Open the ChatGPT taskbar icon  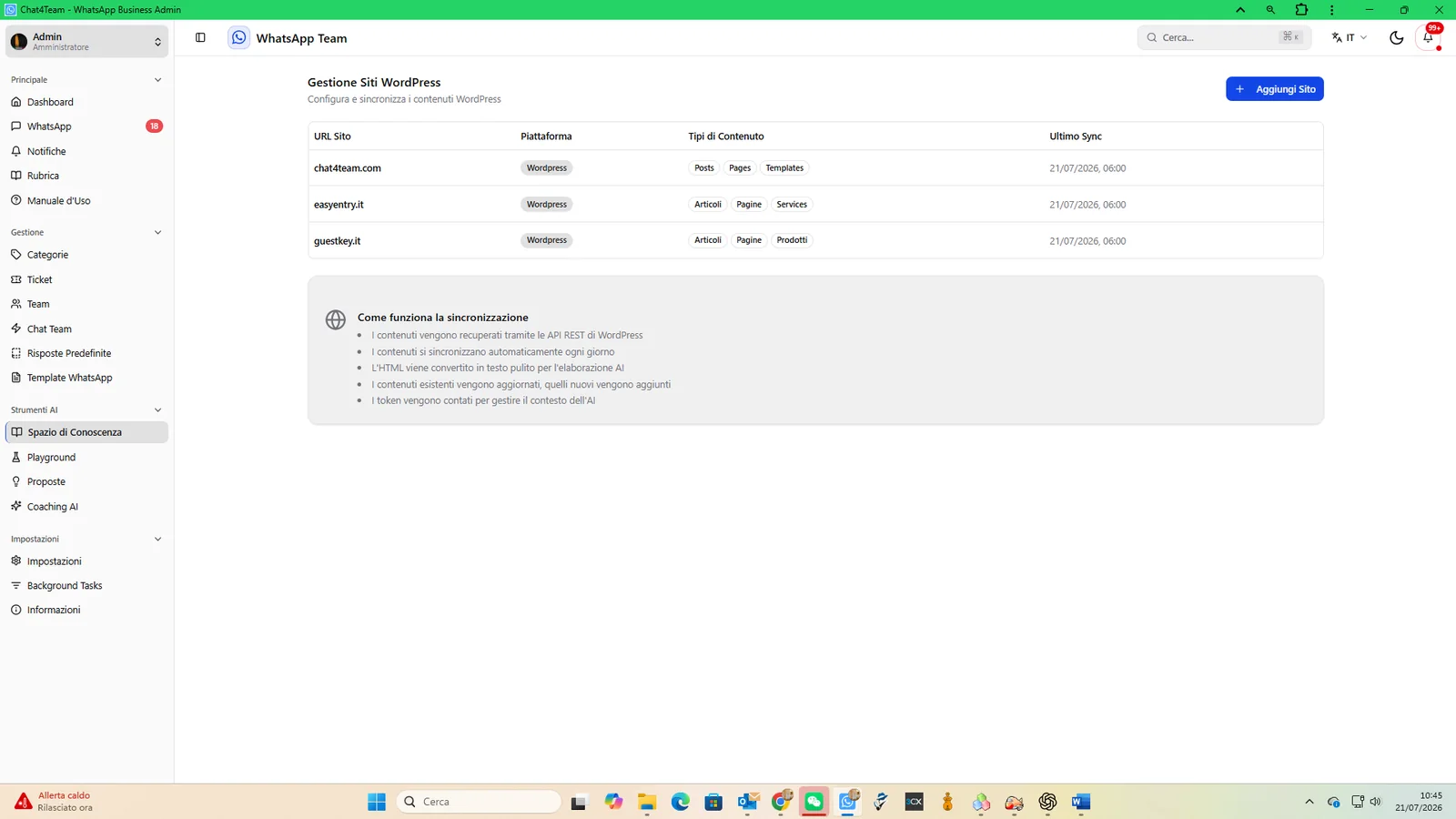click(x=1047, y=802)
